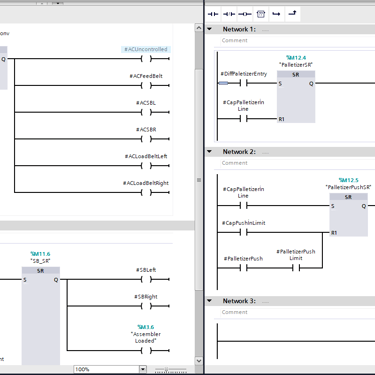Click the close branch toolbar icon
The height and width of the screenshot is (375, 375).
point(292,14)
